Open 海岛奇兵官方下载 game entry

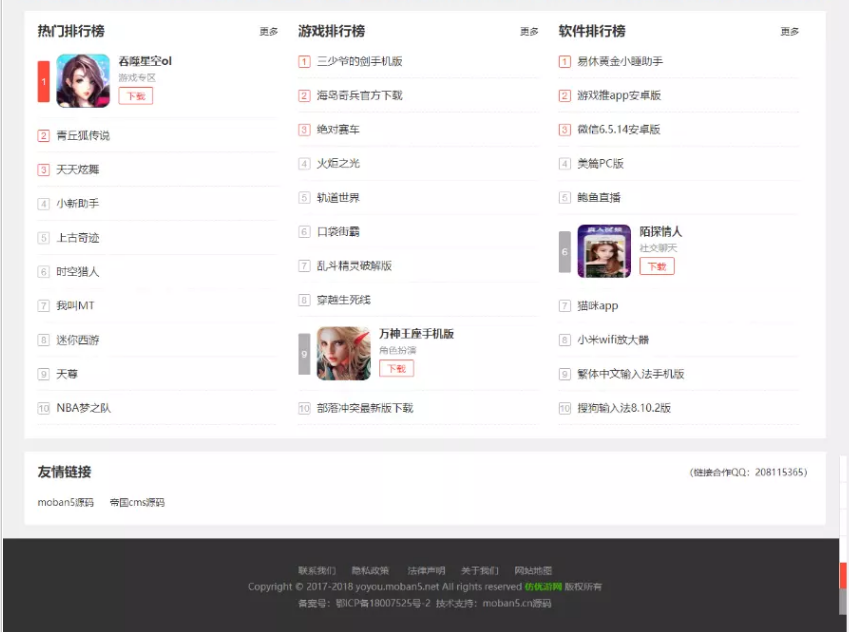360,95
